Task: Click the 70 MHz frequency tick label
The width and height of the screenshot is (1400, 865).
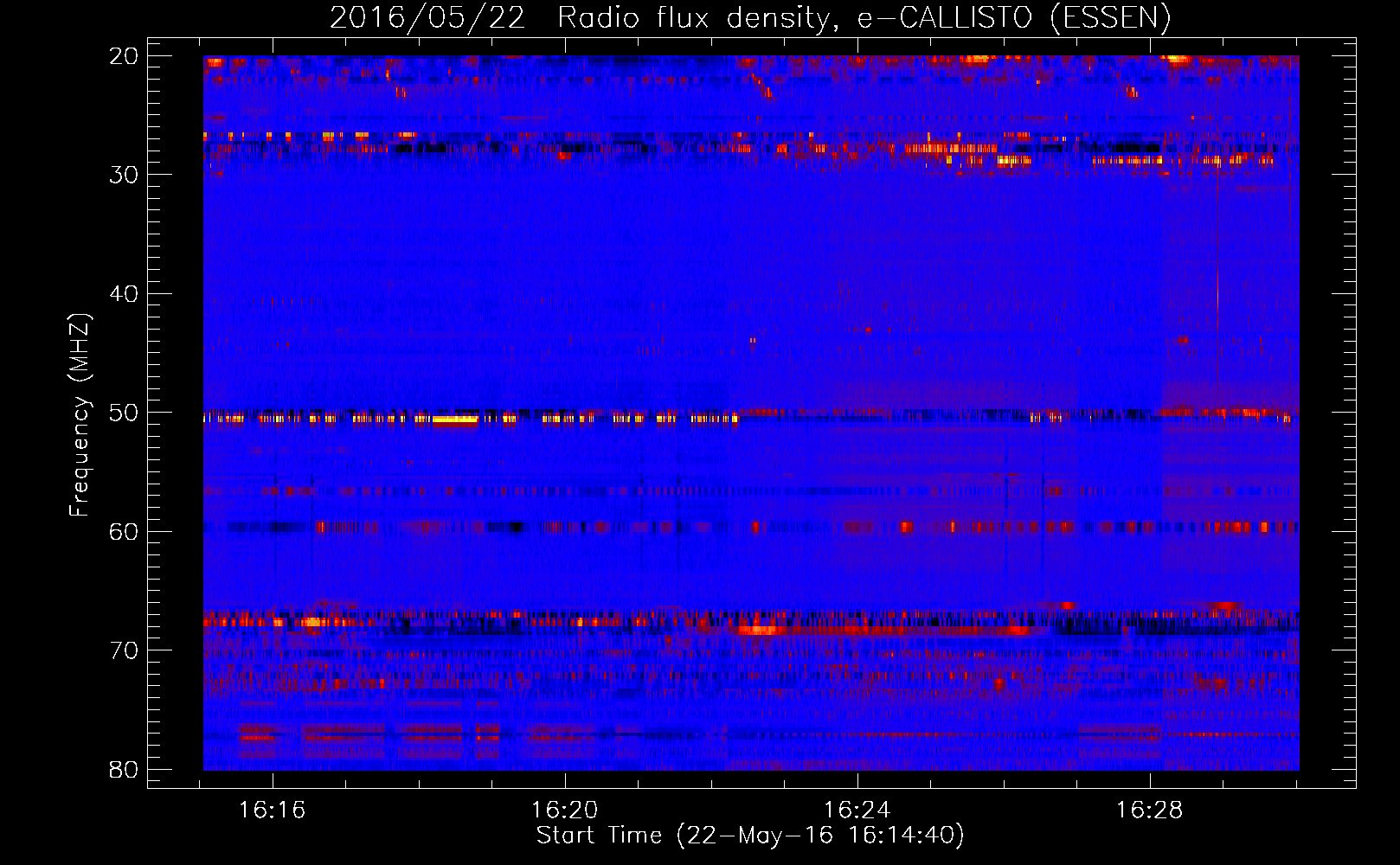Action: (x=124, y=650)
